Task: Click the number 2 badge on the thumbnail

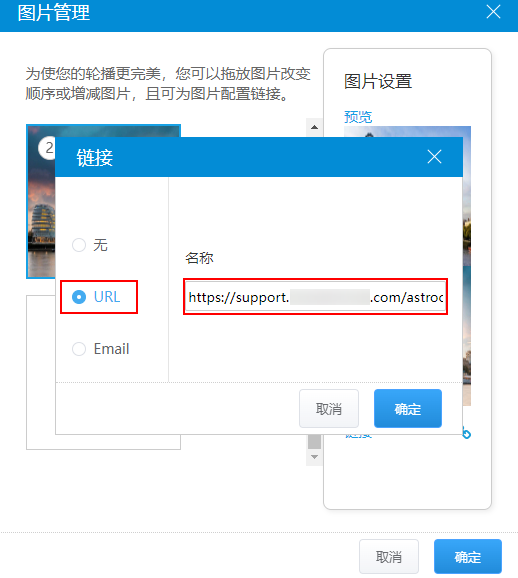Action: (47, 148)
